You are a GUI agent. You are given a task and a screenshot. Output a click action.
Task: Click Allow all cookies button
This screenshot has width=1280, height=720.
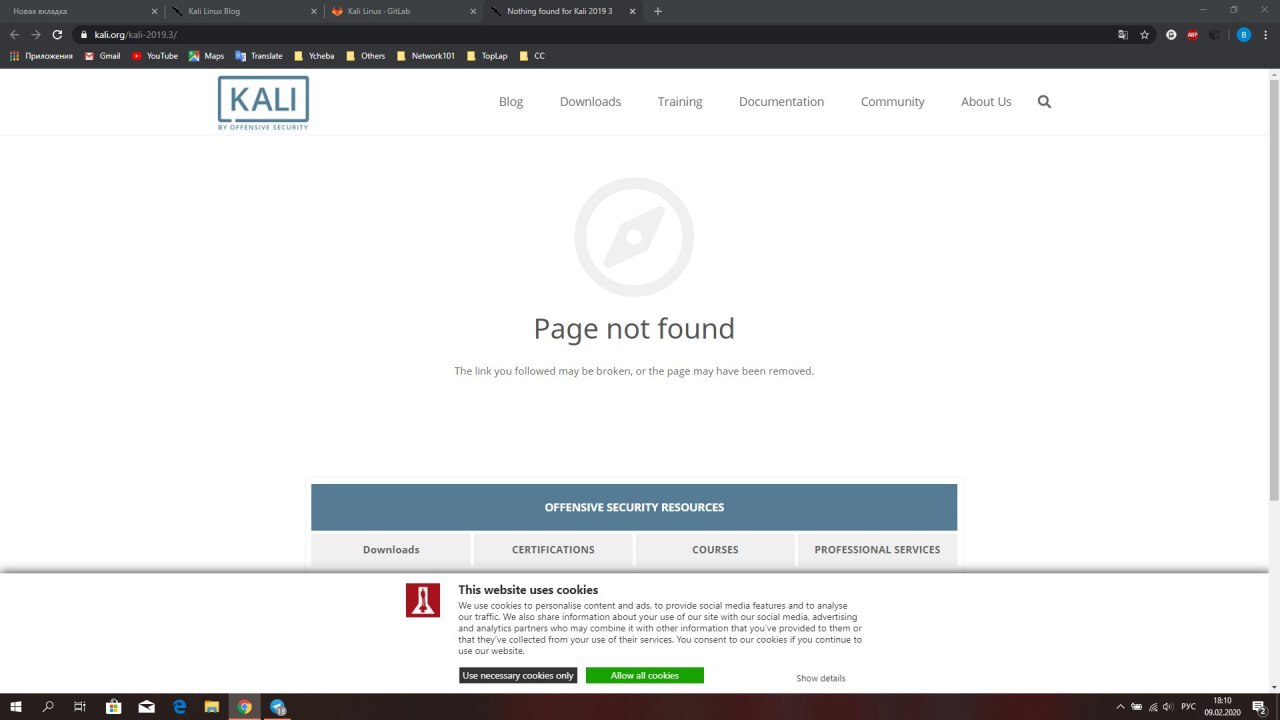(x=645, y=676)
